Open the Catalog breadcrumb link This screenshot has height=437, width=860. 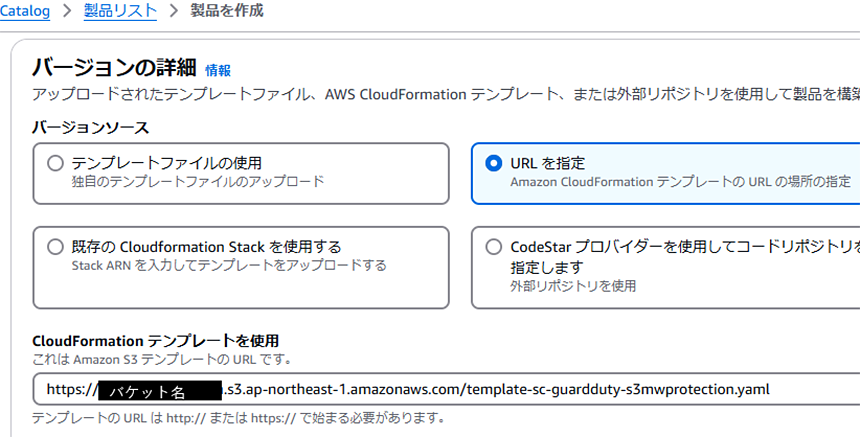pyautogui.click(x=25, y=11)
